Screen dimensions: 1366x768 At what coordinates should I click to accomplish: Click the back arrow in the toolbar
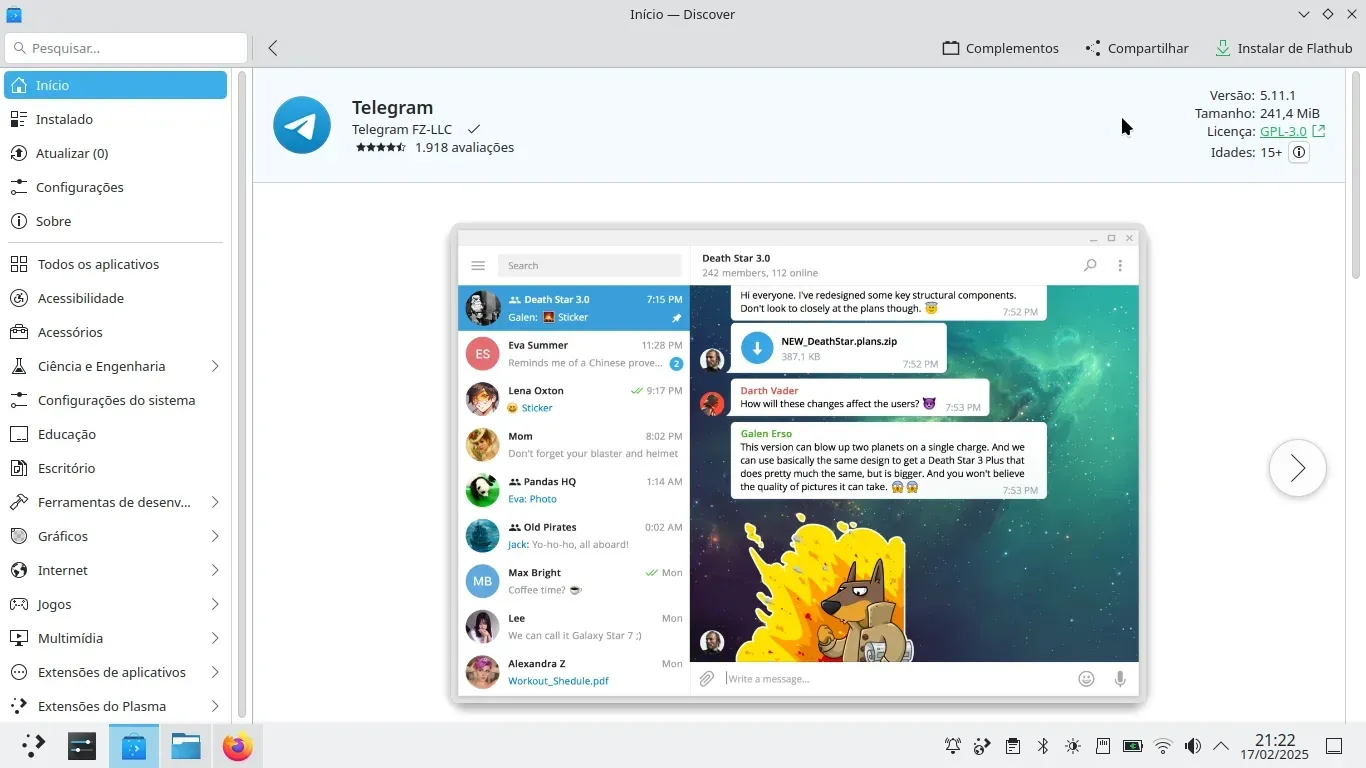(x=273, y=48)
